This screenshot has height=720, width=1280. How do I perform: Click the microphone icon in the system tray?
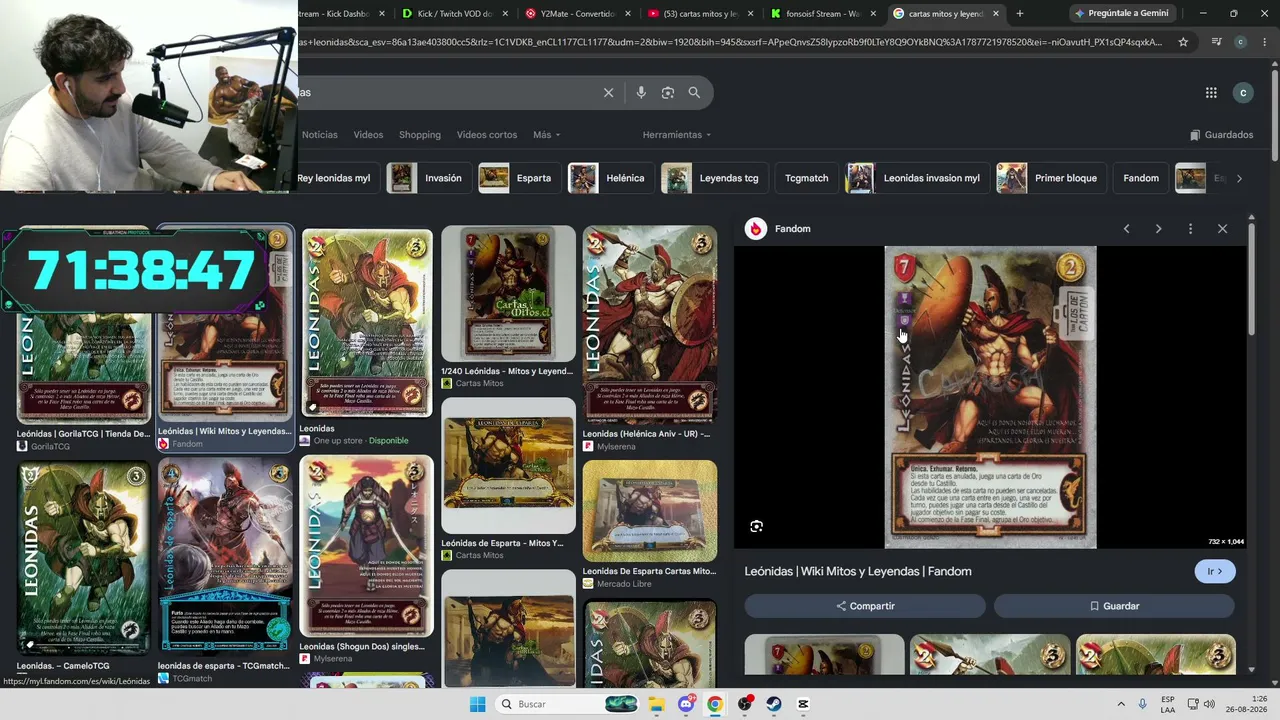1142,704
